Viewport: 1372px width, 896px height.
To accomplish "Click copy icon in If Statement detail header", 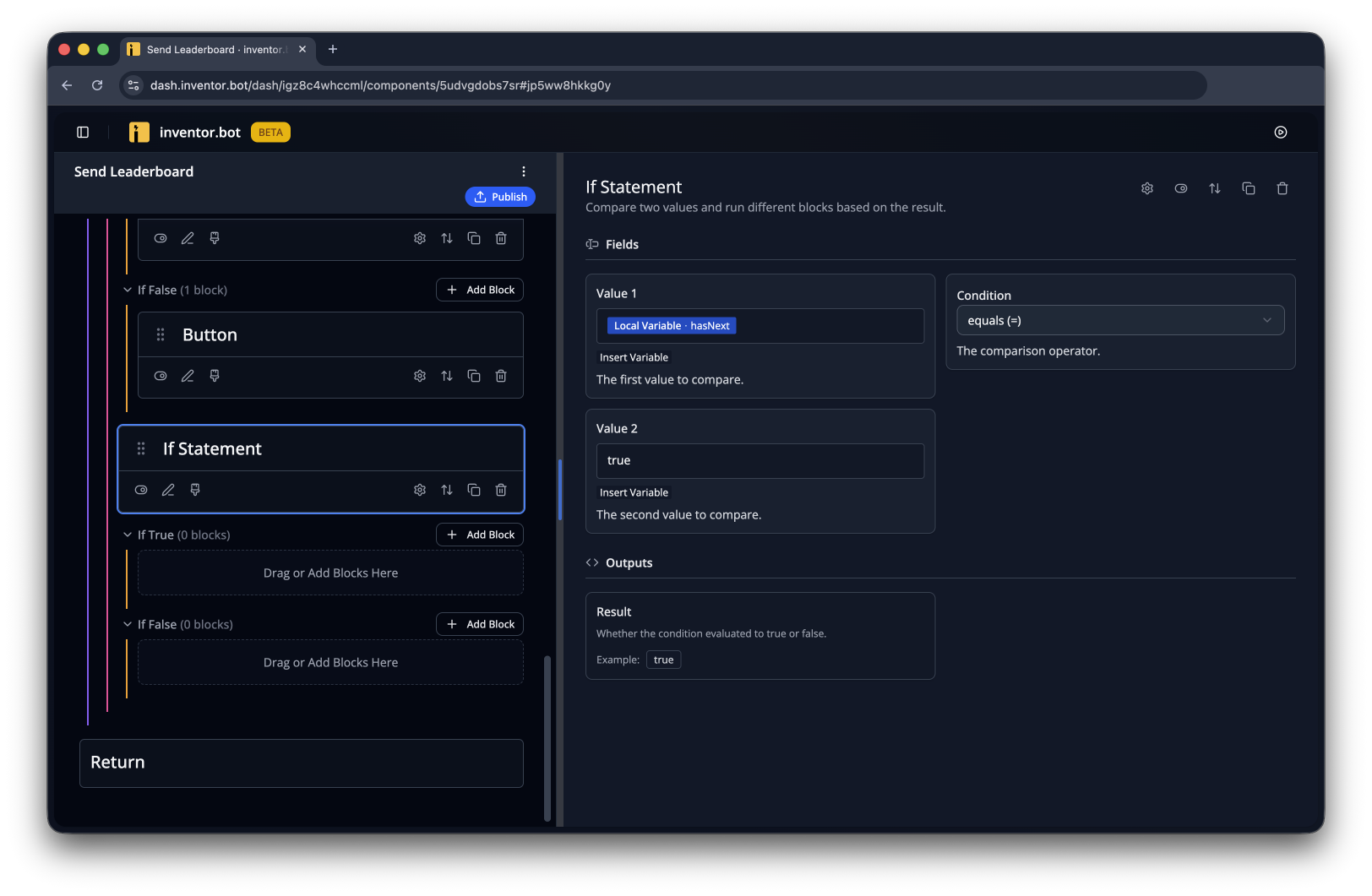I will [x=1249, y=188].
